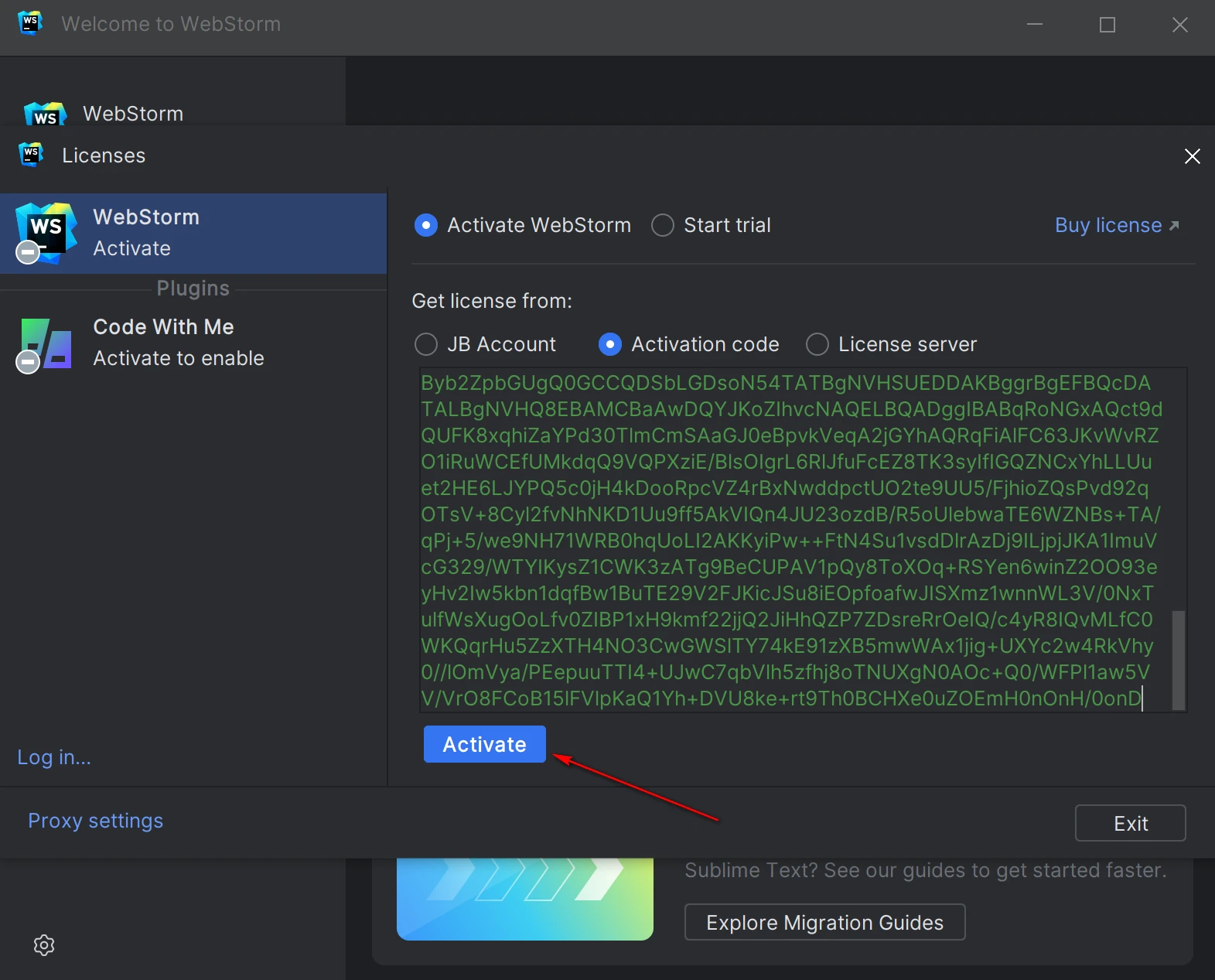Click the Plugins section header
This screenshot has height=980, width=1215.
tap(193, 289)
